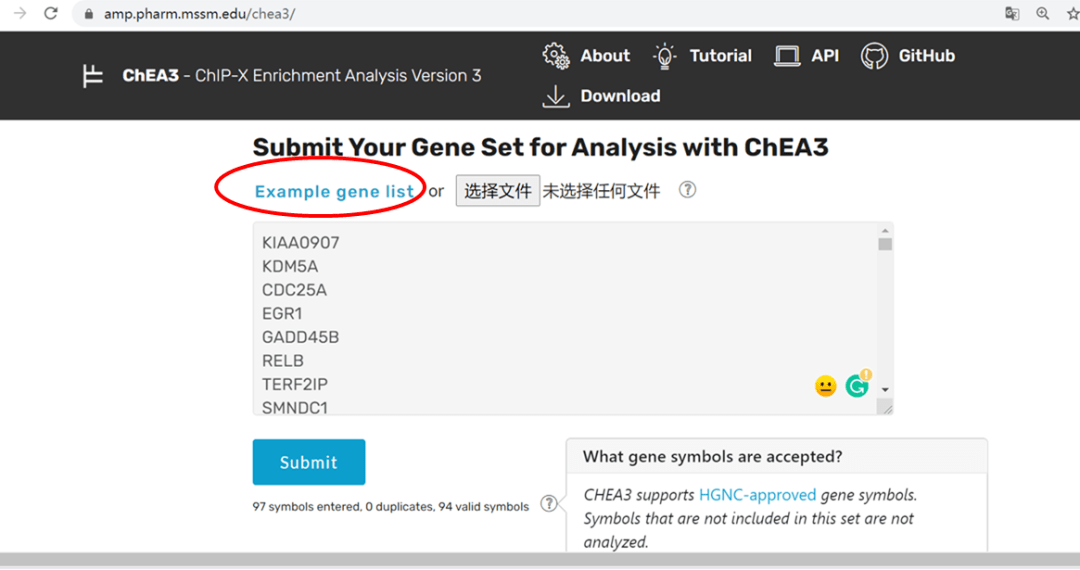Click the yellow emoji face icon
1080x570 pixels.
[x=825, y=386]
